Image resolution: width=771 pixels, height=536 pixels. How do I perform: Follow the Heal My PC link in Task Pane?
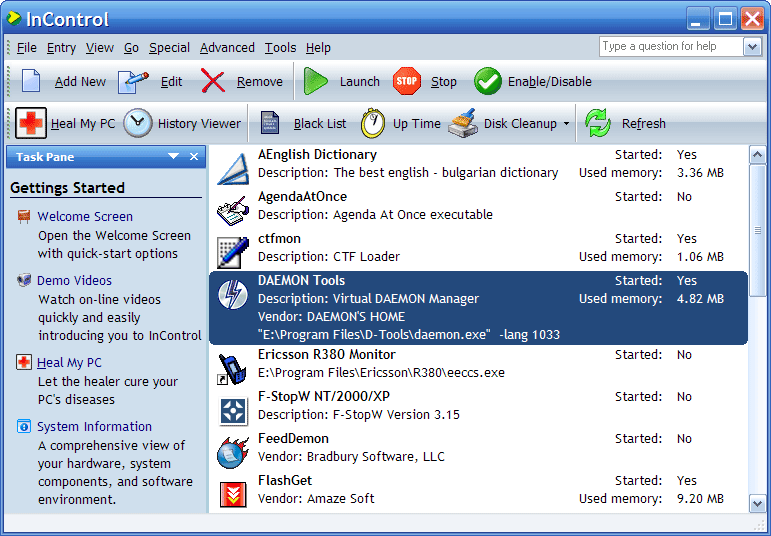tap(69, 363)
